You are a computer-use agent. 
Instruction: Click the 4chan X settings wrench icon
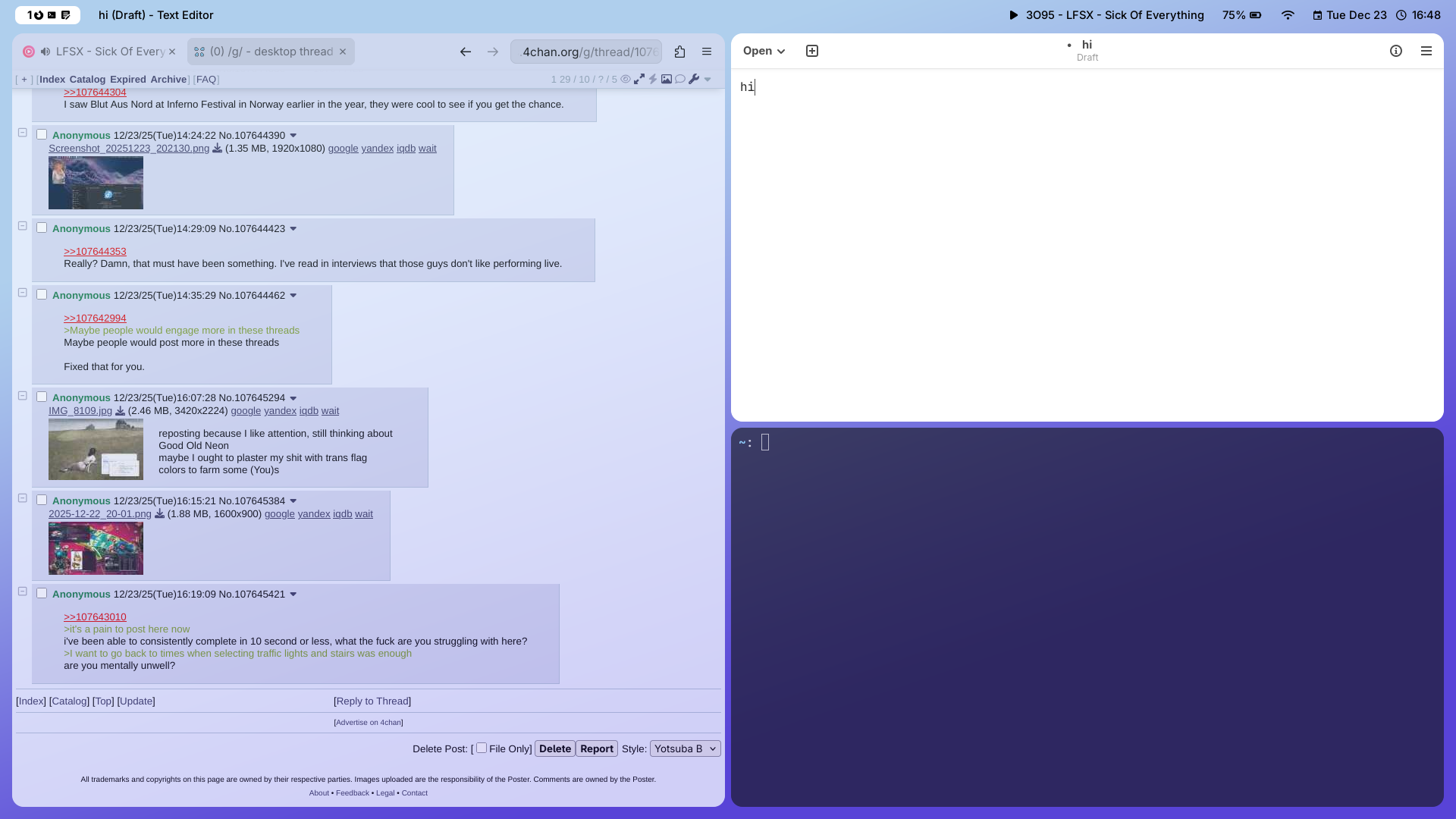coord(694,79)
